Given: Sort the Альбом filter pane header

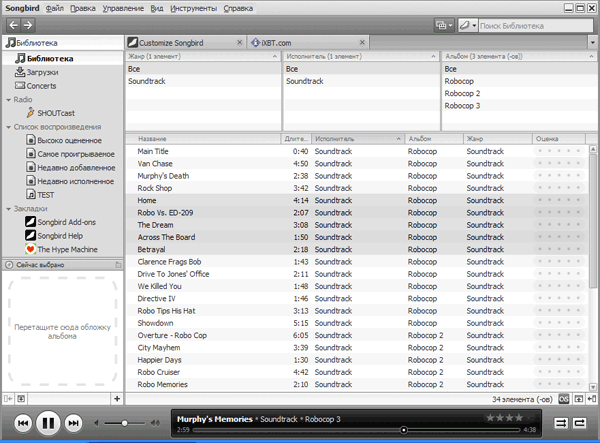Looking at the screenshot, I should click(x=520, y=57).
